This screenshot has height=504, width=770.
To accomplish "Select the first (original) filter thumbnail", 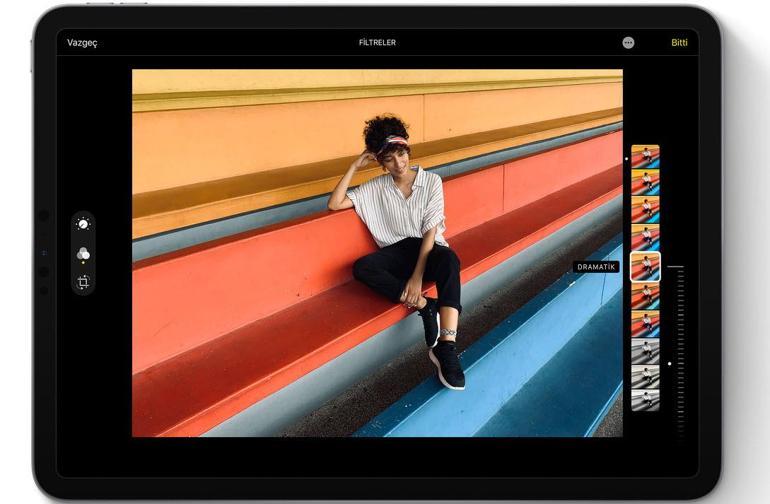I will pos(645,156).
